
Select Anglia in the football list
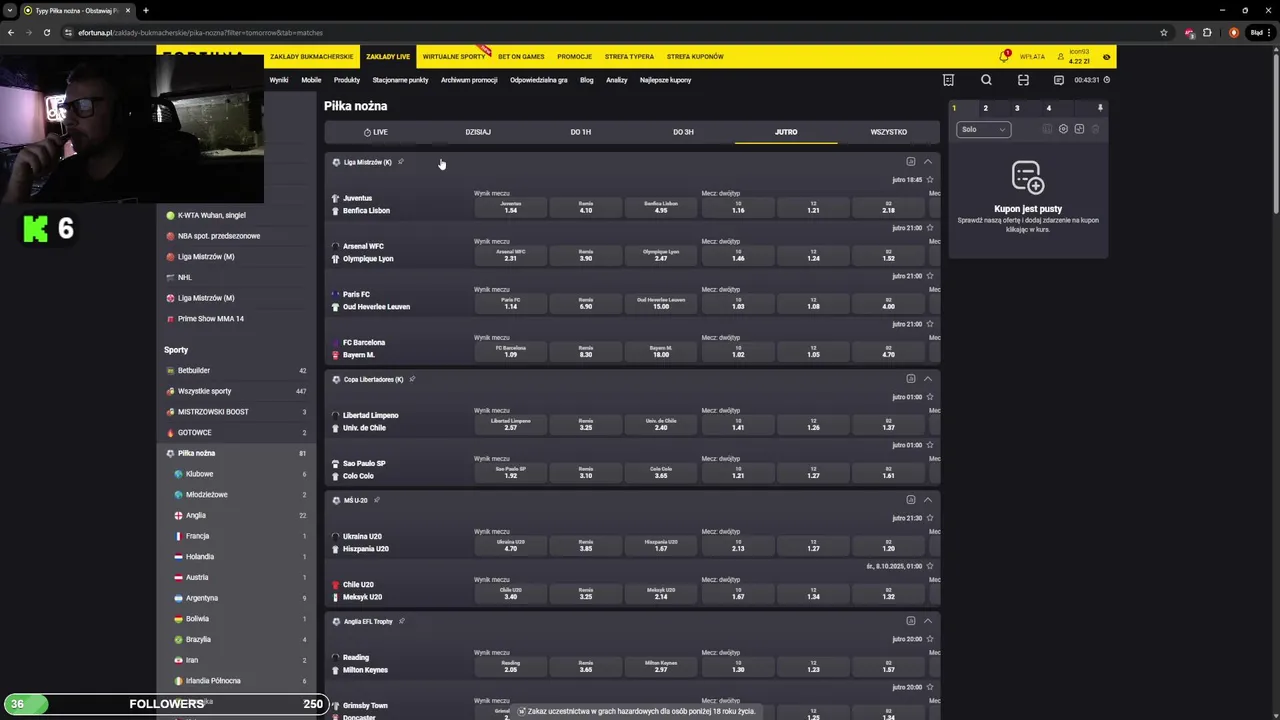236,515
